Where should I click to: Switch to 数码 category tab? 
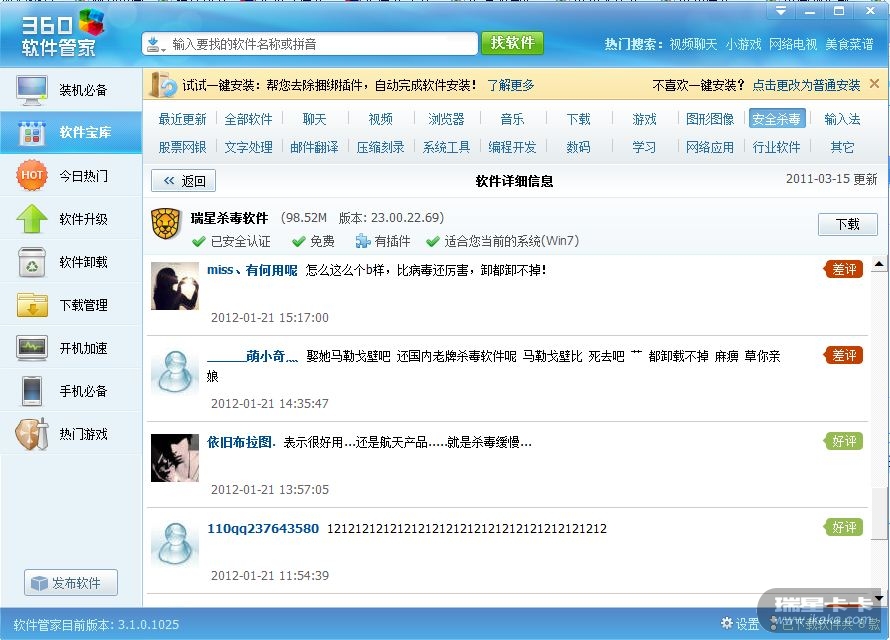pos(578,148)
